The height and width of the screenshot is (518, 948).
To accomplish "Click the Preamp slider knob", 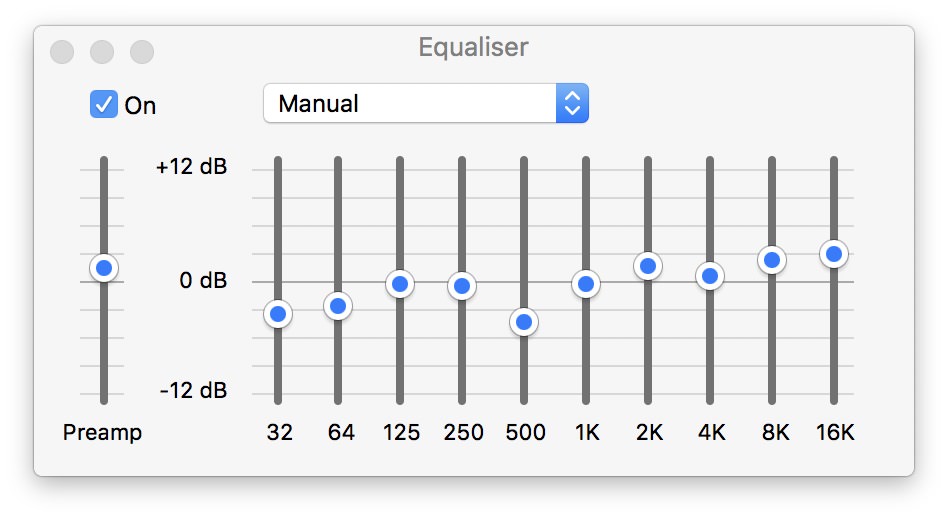I will pyautogui.click(x=103, y=268).
